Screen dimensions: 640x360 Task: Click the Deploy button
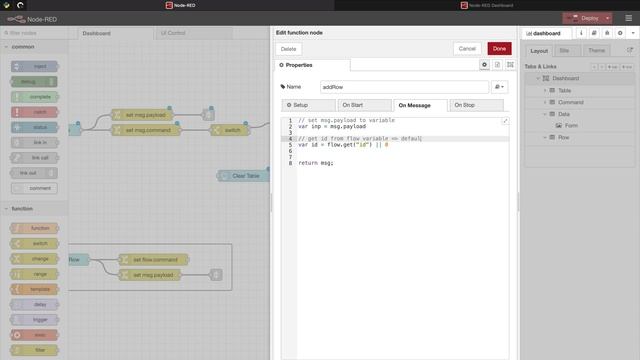(x=583, y=18)
